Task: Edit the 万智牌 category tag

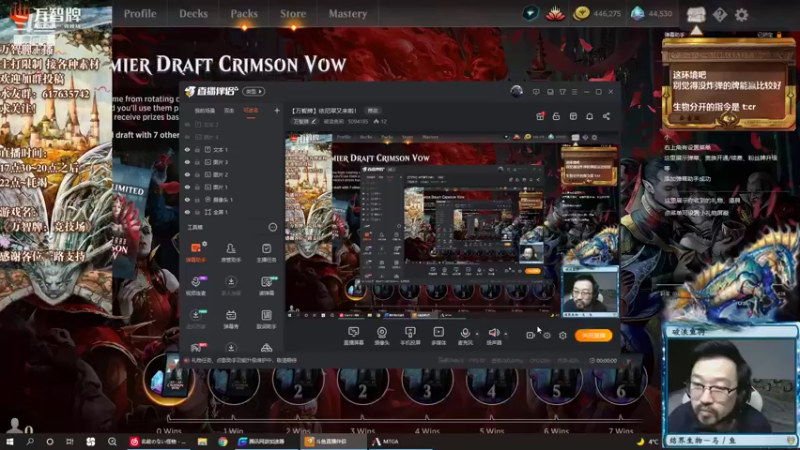Action: (305, 121)
